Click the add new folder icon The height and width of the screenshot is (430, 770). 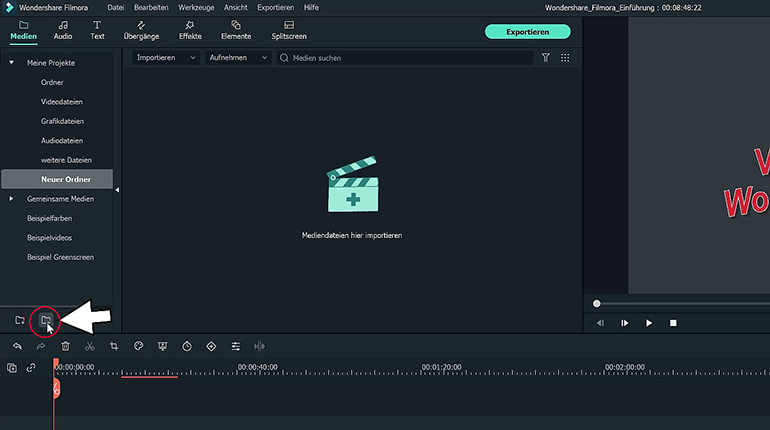click(x=20, y=321)
